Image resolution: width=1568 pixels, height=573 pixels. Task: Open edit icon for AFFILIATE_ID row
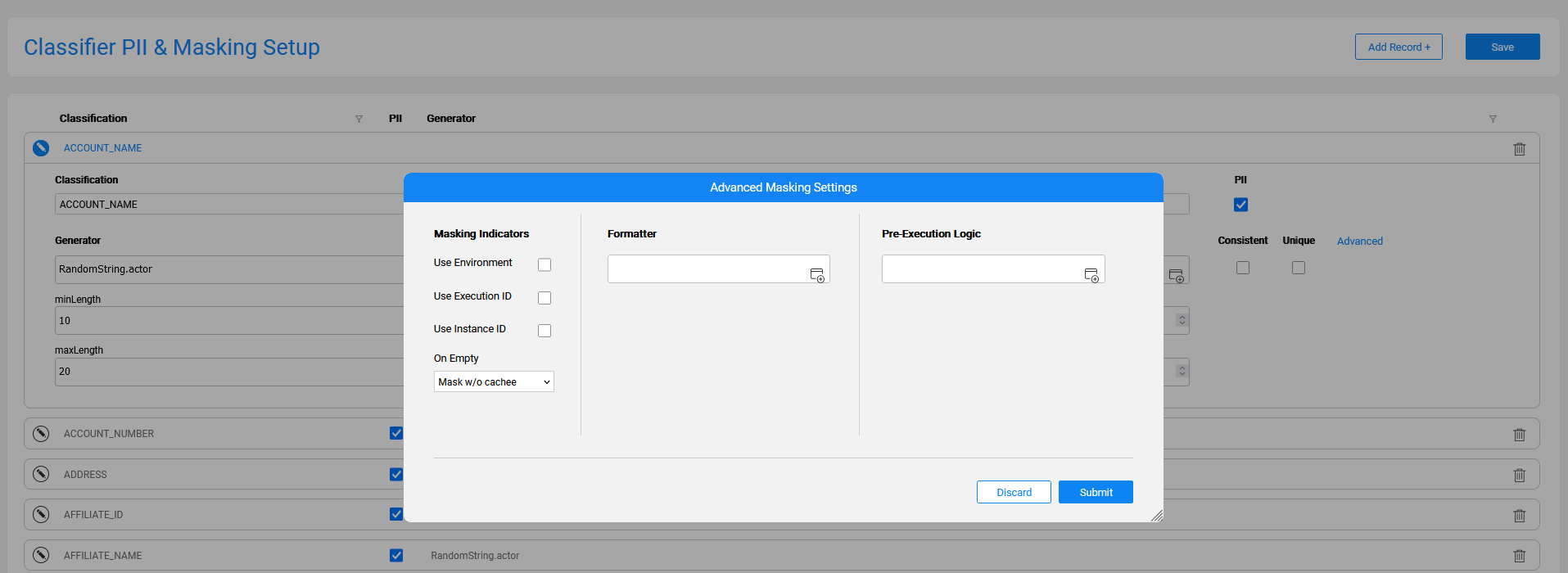tap(41, 514)
